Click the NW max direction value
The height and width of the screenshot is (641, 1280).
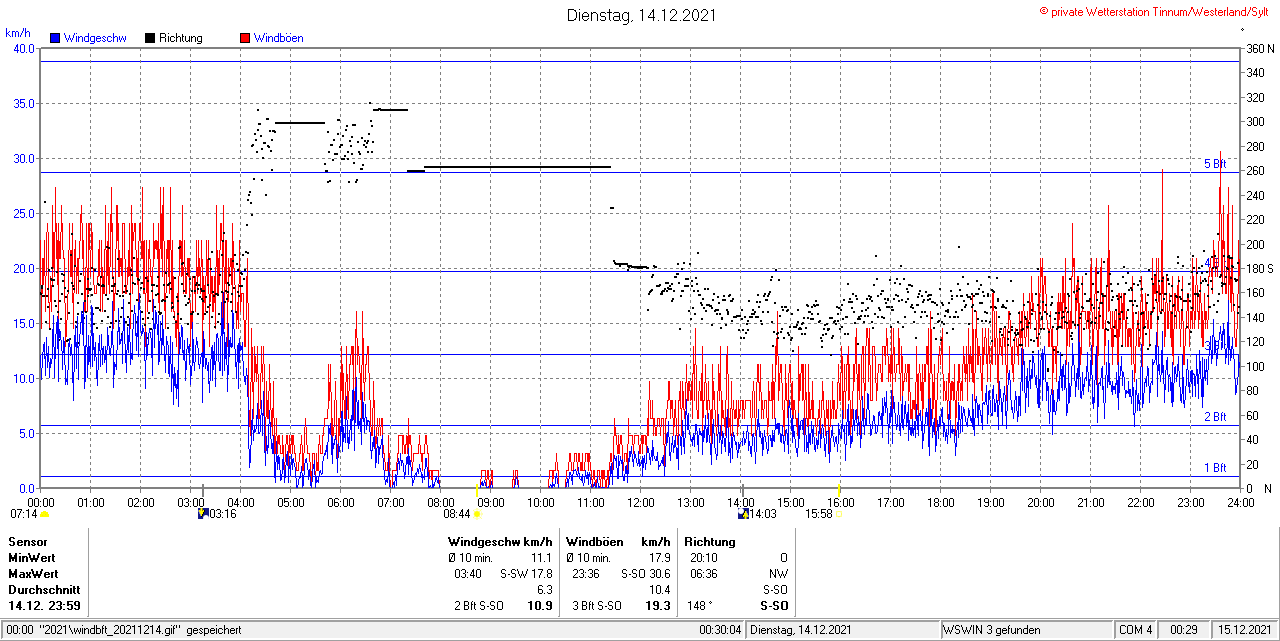coord(778,573)
